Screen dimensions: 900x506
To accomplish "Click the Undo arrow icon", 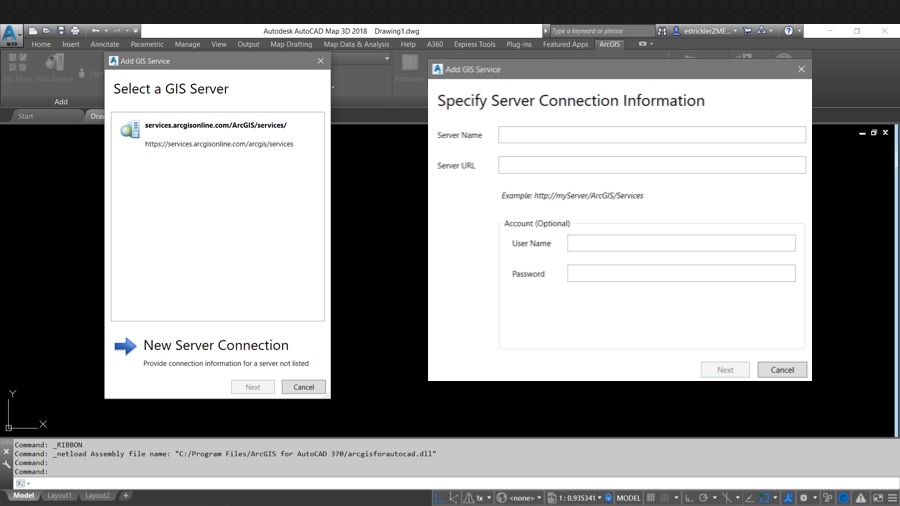I will (x=95, y=31).
